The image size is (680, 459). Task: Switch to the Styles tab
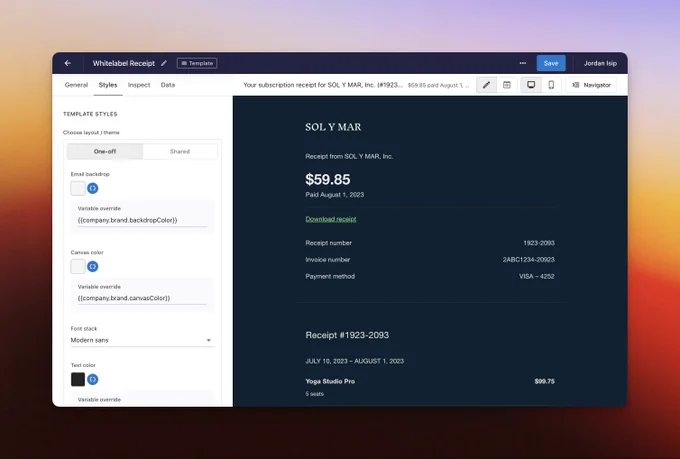108,85
